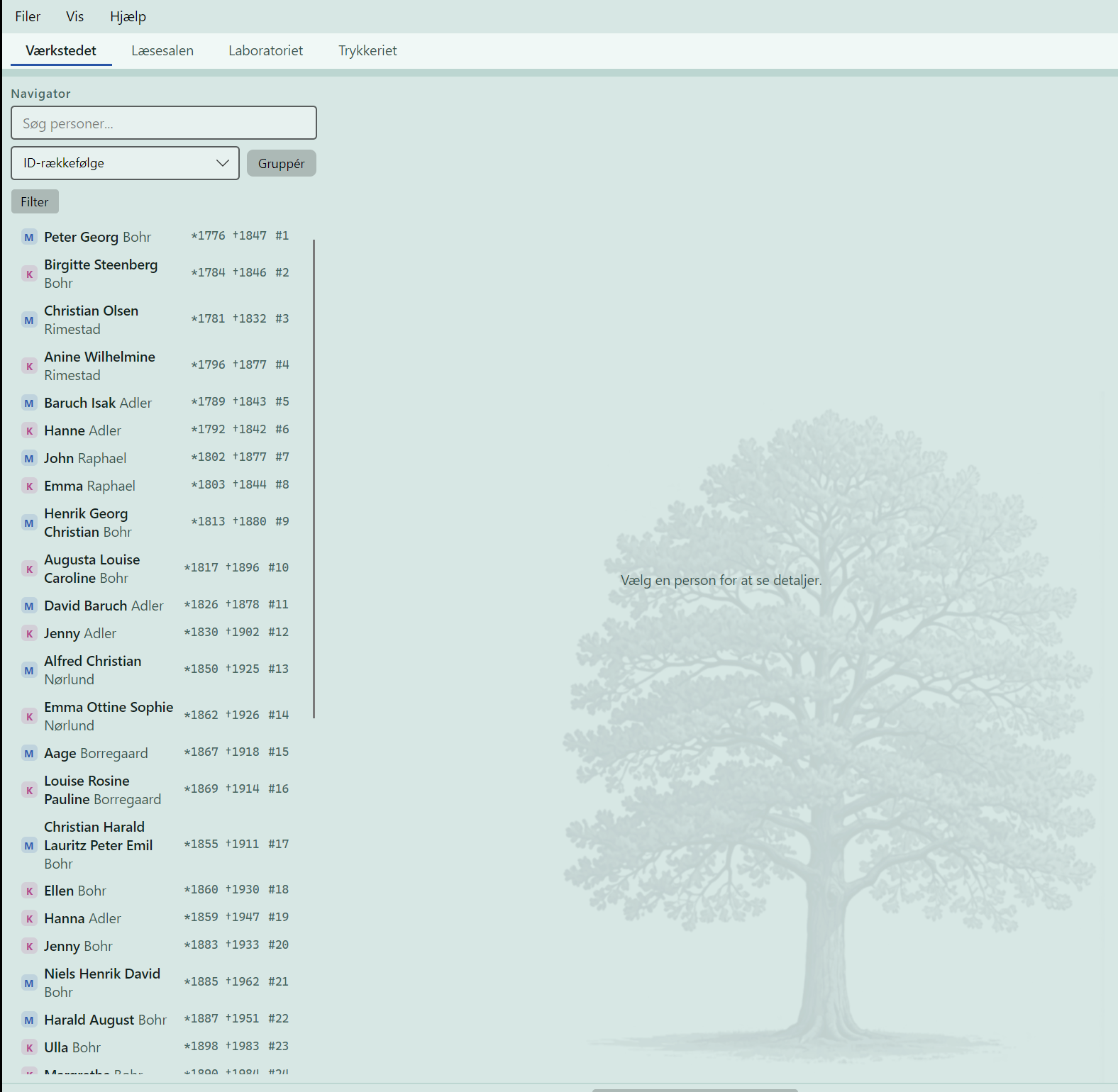1118x1092 pixels.
Task: Select Peter Georg Bohr in the list
Action: (x=157, y=237)
